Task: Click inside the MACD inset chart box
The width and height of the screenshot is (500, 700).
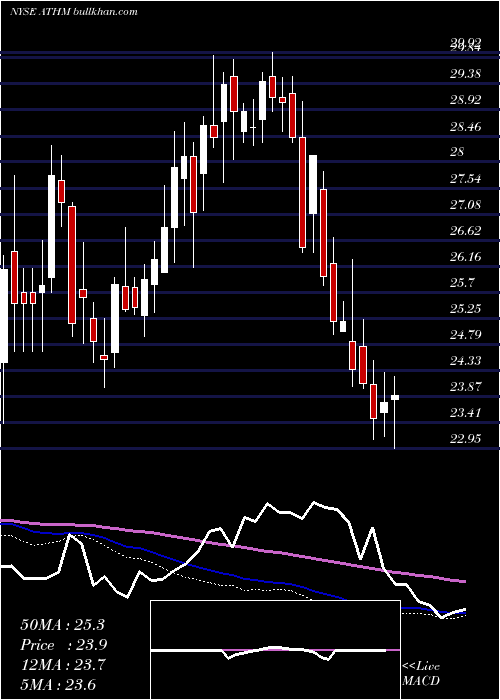Action: tap(275, 650)
